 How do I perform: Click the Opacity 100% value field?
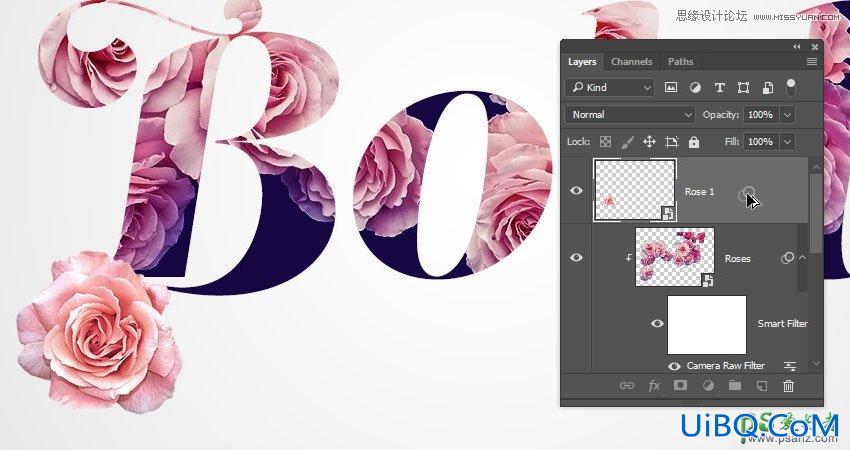(761, 114)
